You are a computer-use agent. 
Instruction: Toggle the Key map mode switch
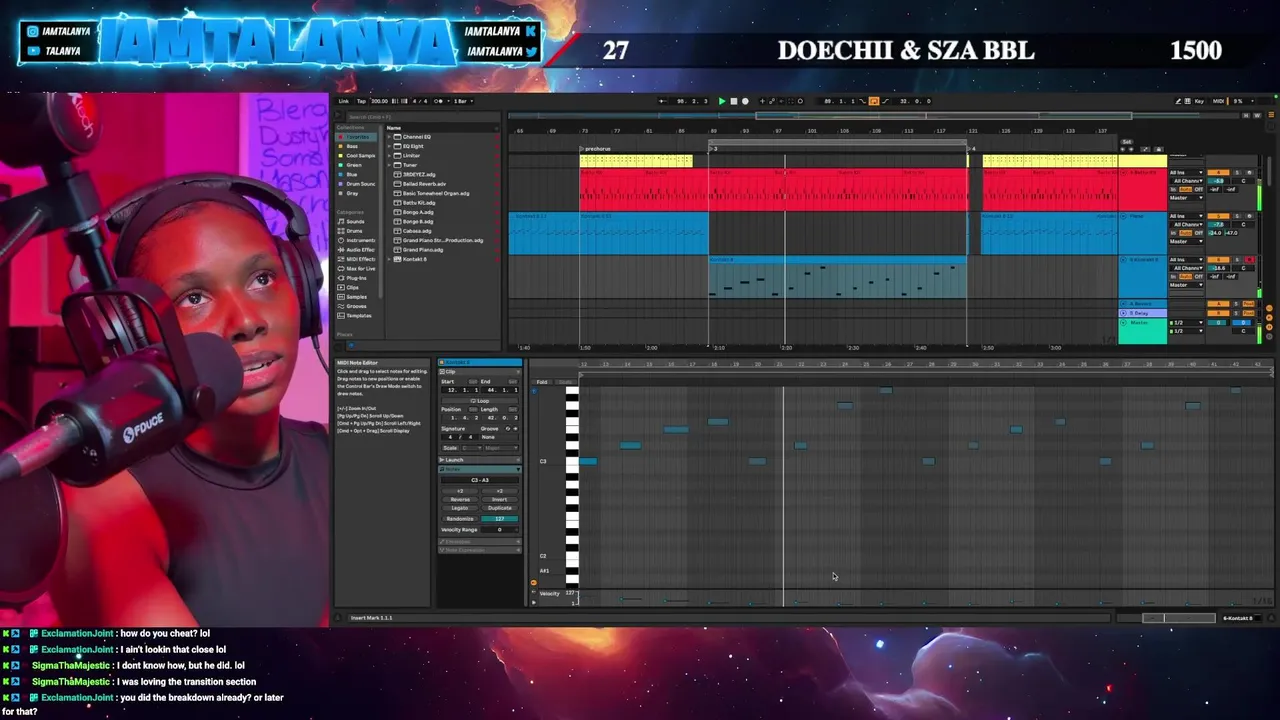(x=1199, y=101)
